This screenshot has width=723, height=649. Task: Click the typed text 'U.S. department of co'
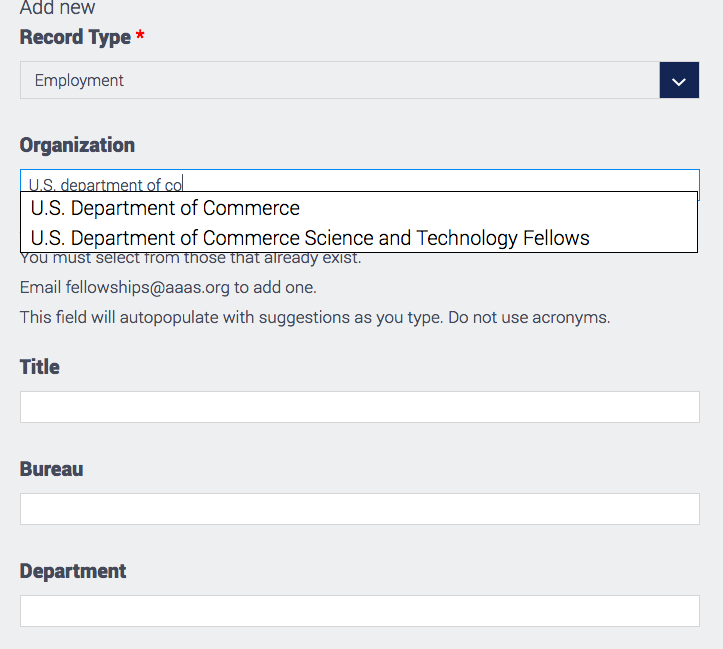tap(105, 185)
